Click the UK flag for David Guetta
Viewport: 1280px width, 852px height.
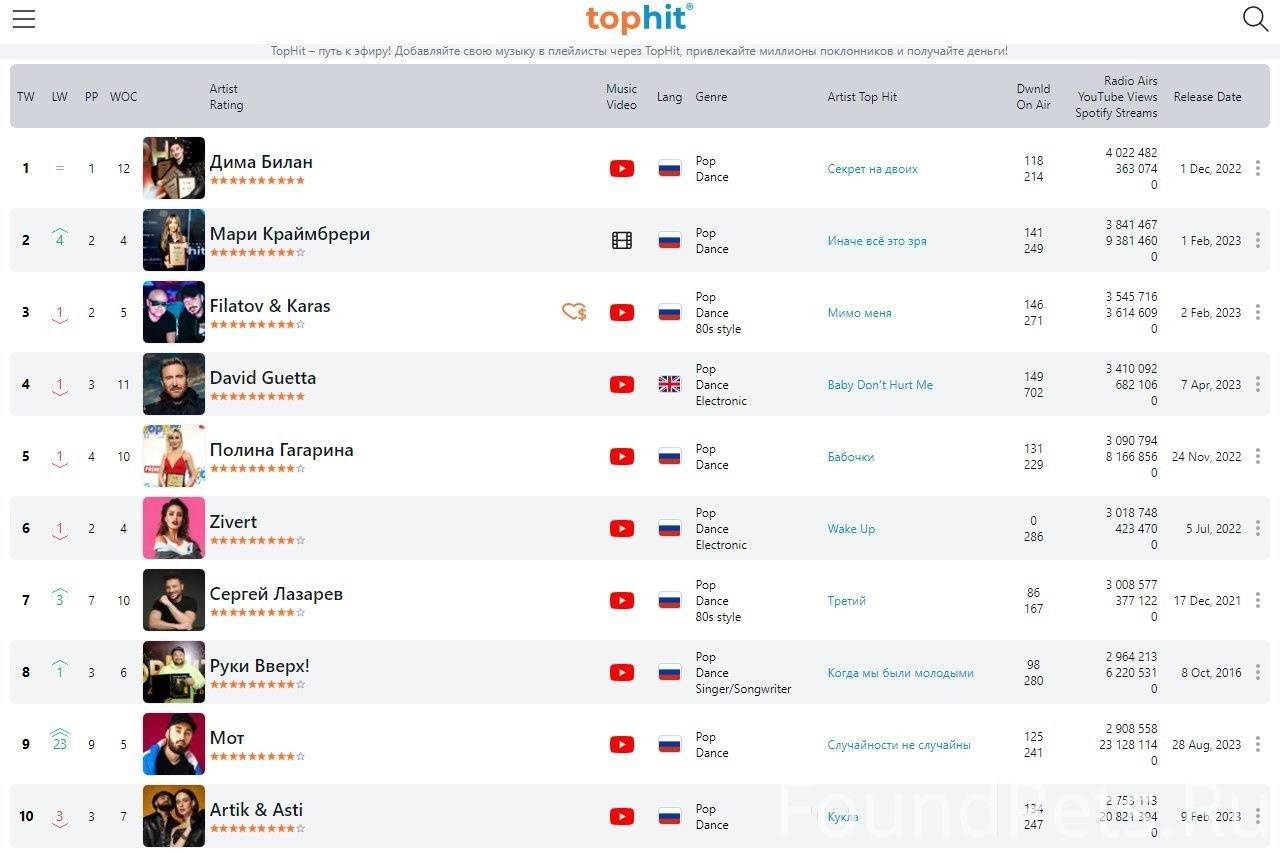(x=669, y=385)
